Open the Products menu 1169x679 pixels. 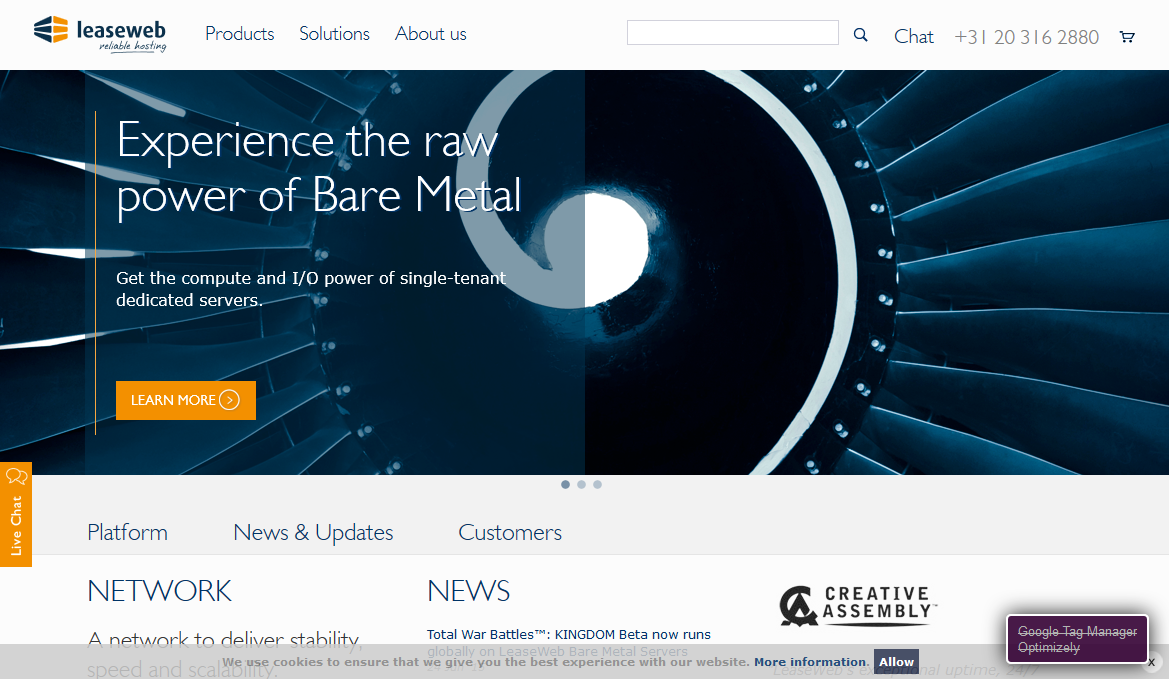point(239,34)
